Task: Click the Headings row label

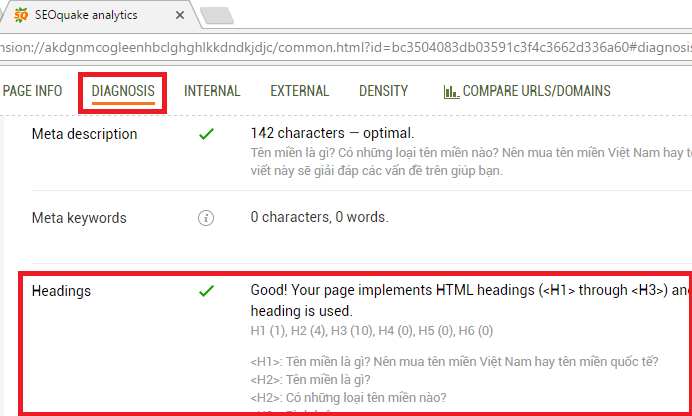Action: click(62, 291)
